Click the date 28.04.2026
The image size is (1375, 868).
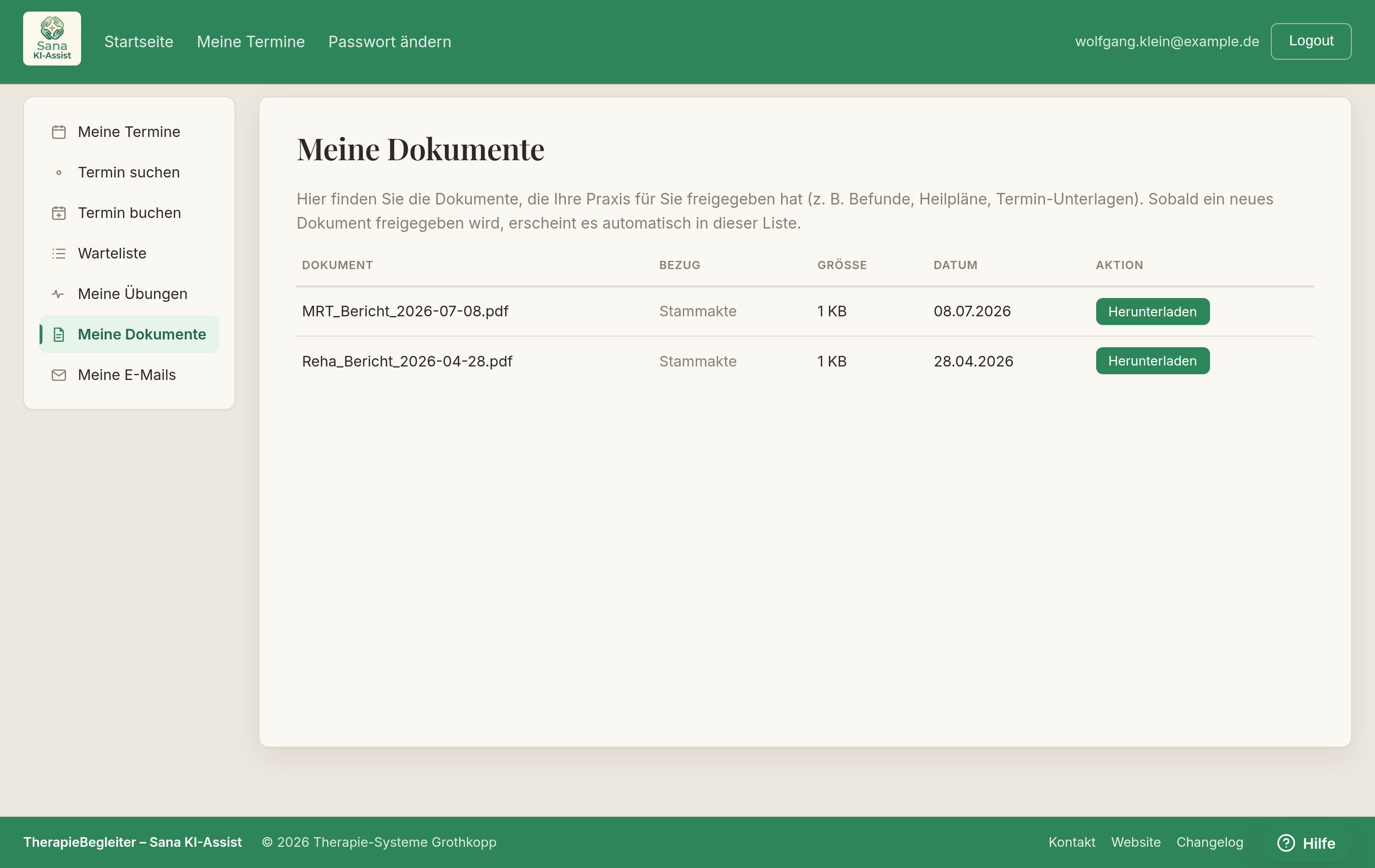[x=973, y=361]
